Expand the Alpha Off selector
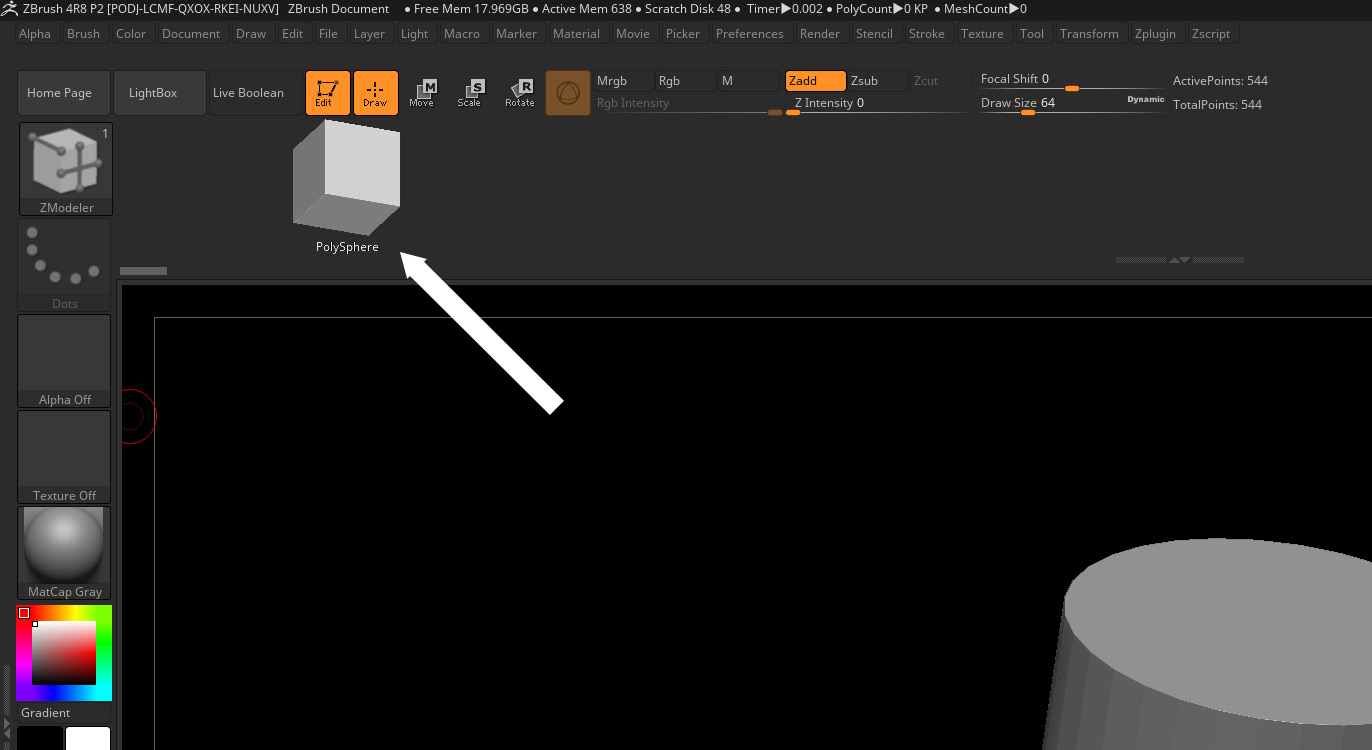Viewport: 1372px width, 750px height. [x=65, y=361]
